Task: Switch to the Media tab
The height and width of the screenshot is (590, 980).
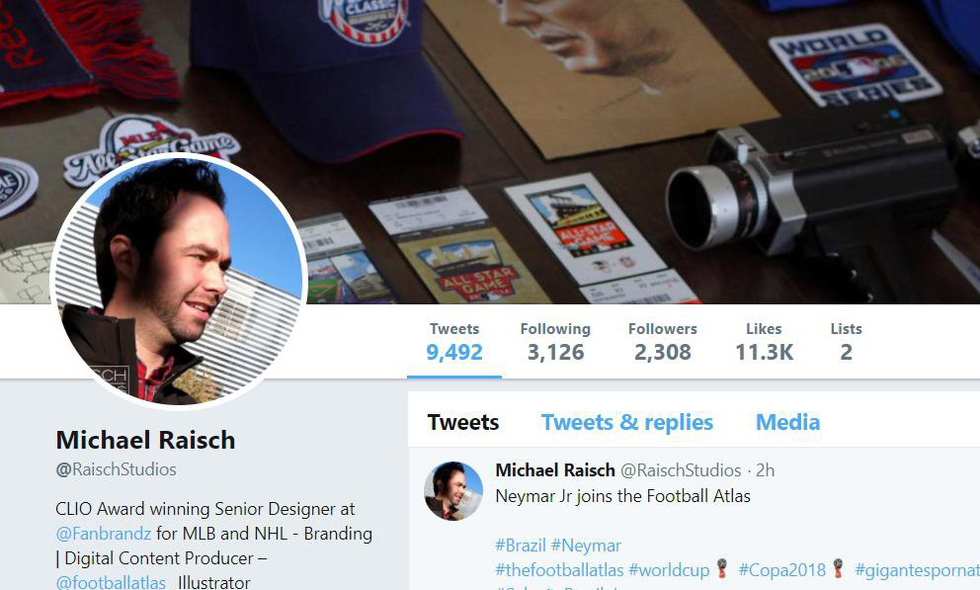Action: [788, 422]
